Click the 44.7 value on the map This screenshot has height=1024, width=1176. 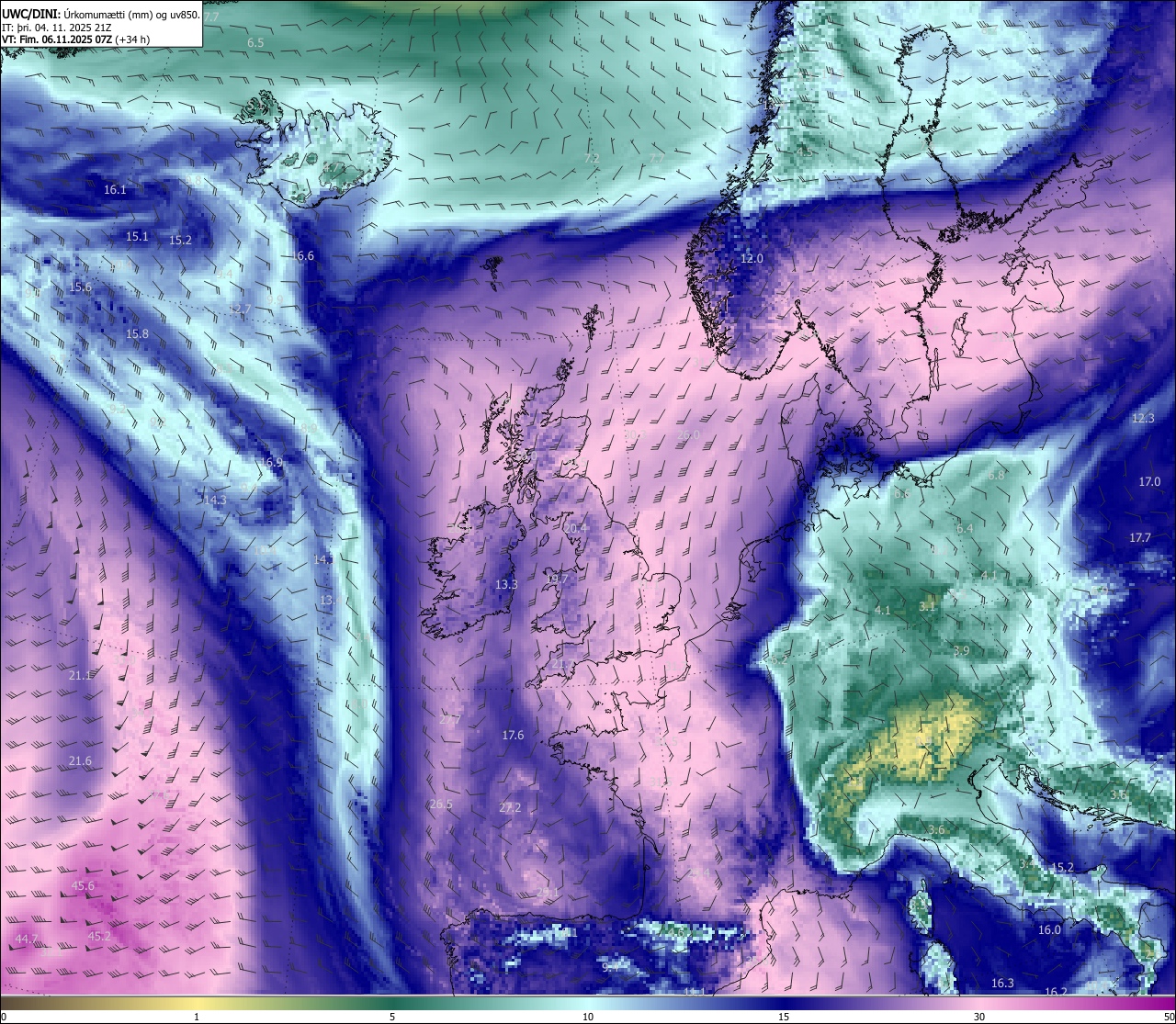(27, 939)
